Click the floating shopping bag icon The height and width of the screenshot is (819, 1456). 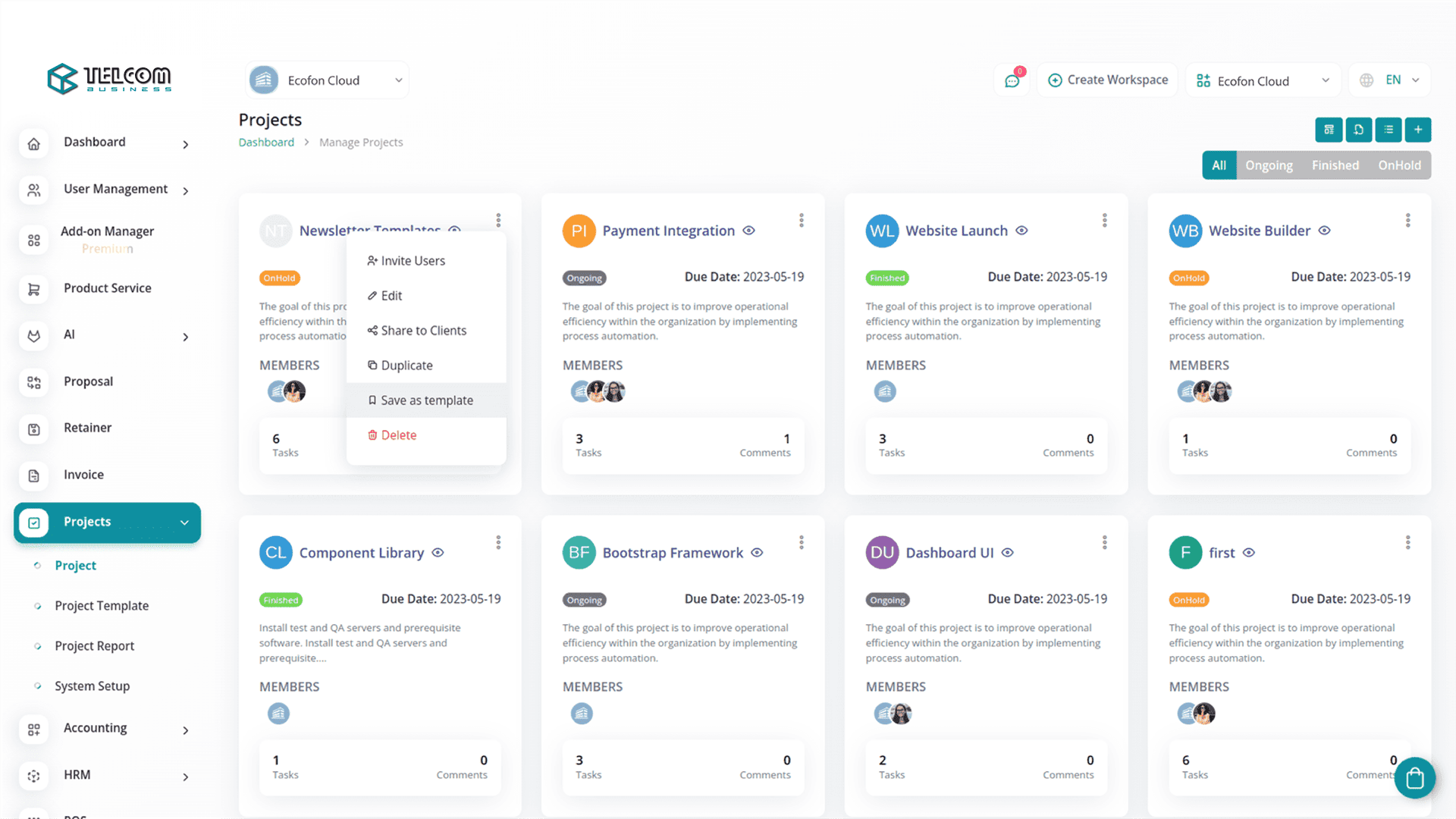[x=1414, y=778]
